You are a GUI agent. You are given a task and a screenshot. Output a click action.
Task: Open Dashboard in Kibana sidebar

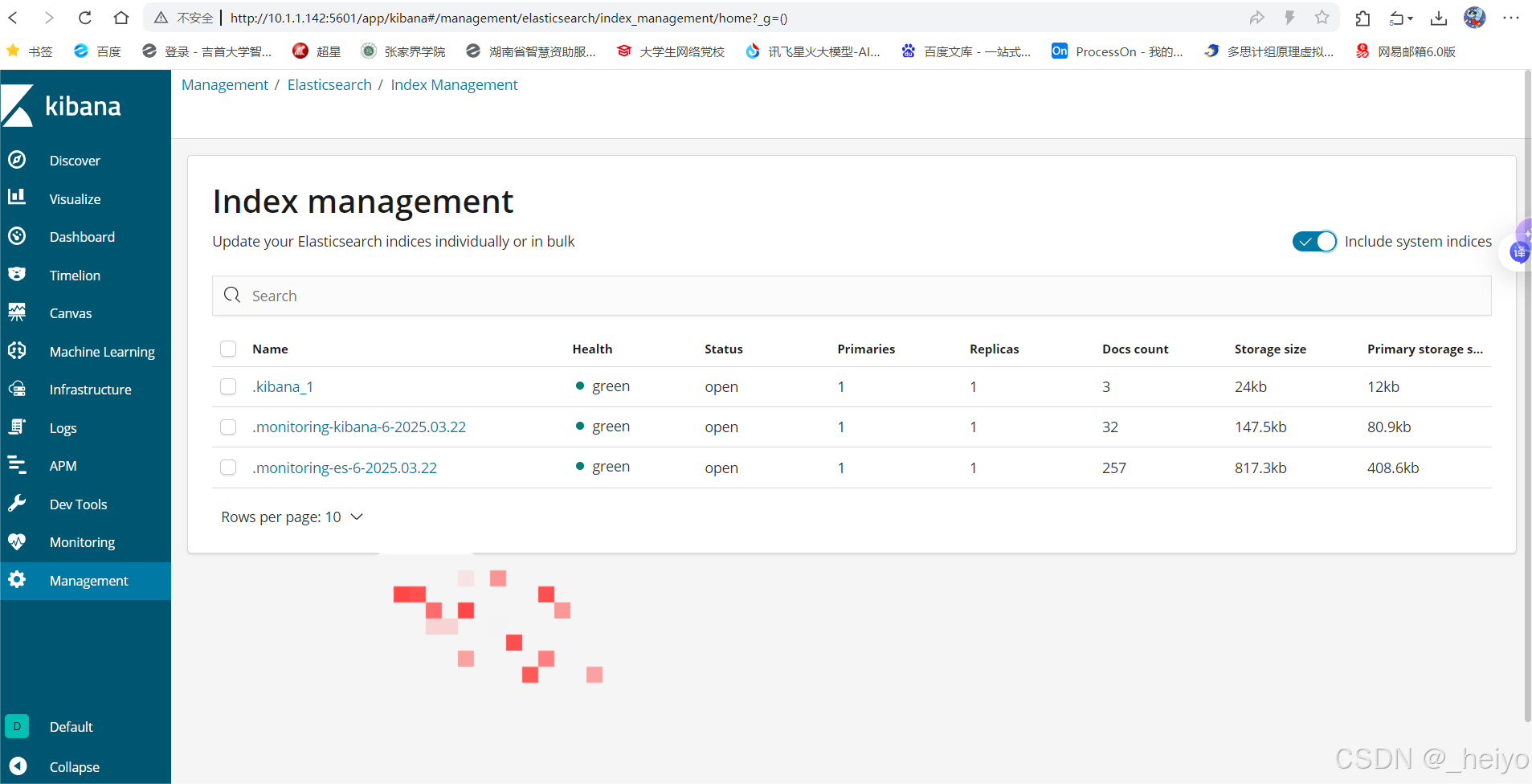(82, 237)
